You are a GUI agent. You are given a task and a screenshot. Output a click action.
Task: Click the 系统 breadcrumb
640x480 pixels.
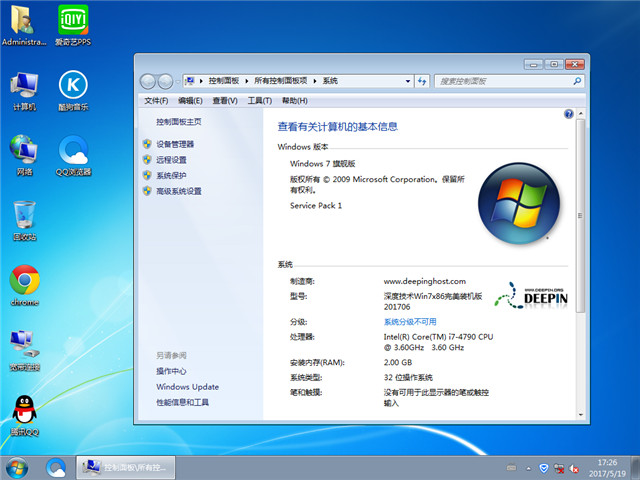tap(330, 81)
